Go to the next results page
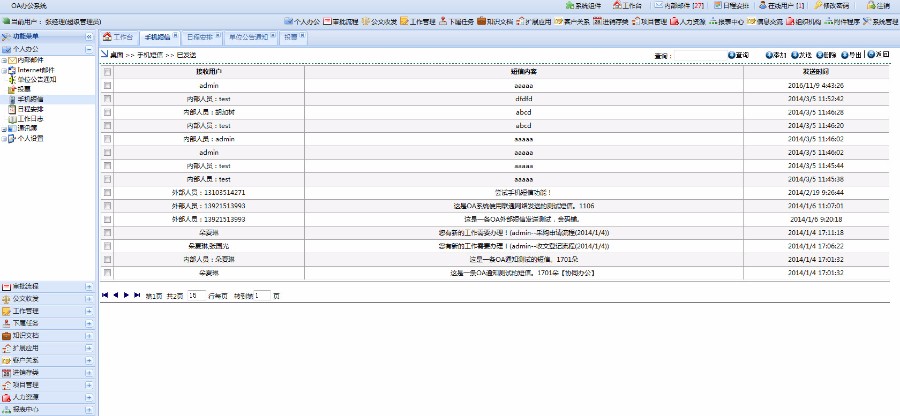The width and height of the screenshot is (900, 416). coord(126,295)
